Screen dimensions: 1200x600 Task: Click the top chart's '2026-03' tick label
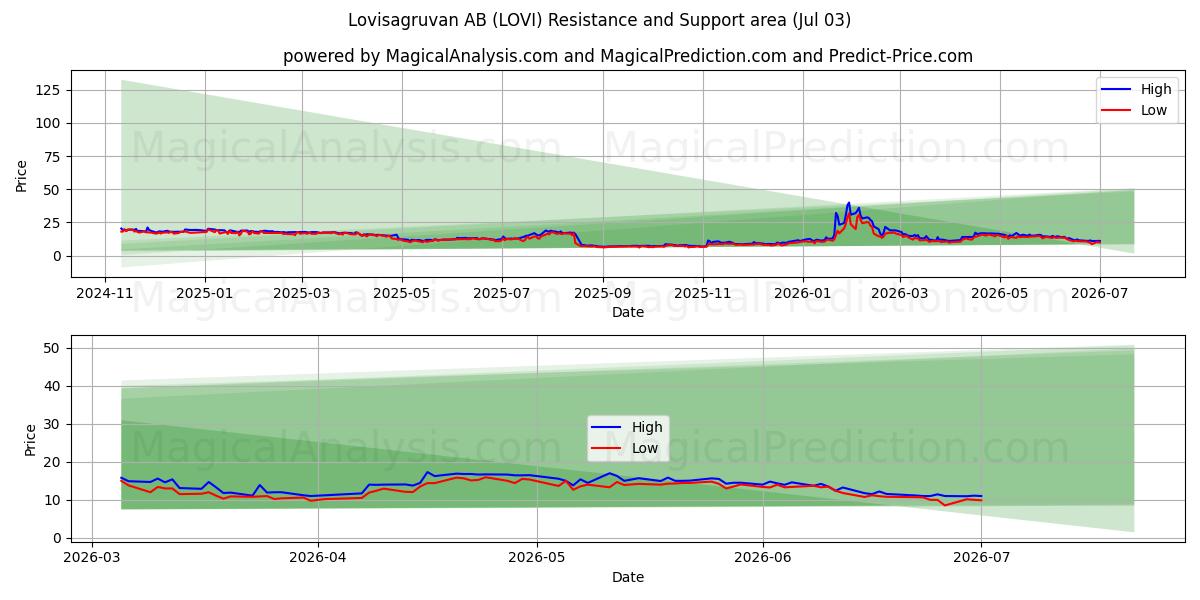click(899, 294)
